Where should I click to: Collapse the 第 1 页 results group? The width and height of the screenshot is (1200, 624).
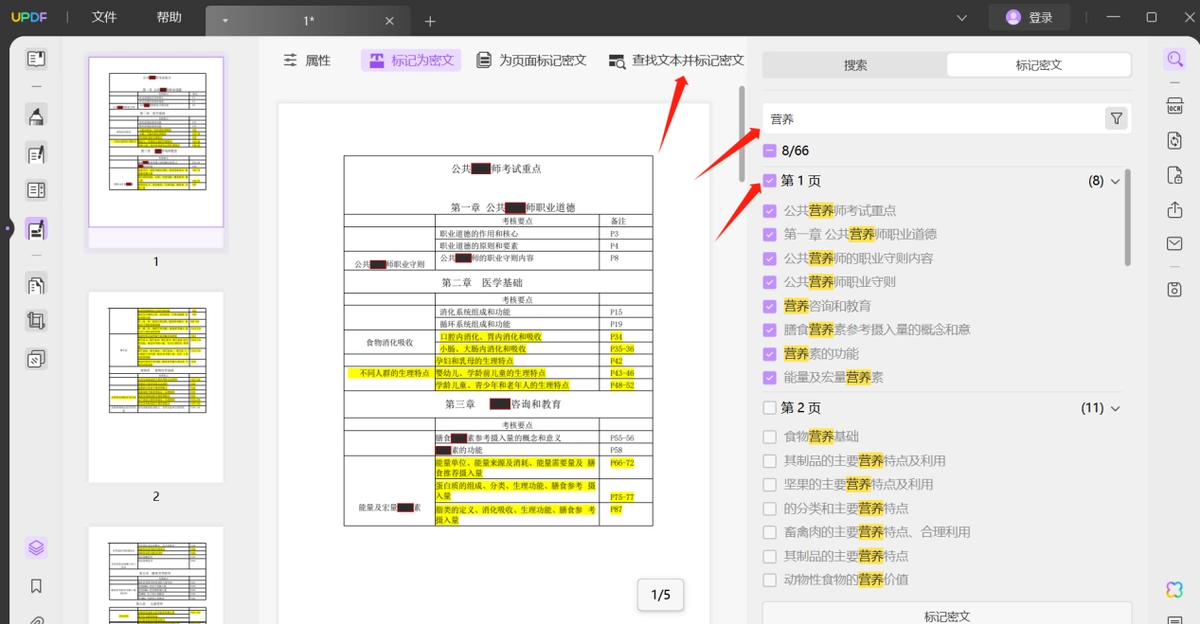pyautogui.click(x=1115, y=182)
